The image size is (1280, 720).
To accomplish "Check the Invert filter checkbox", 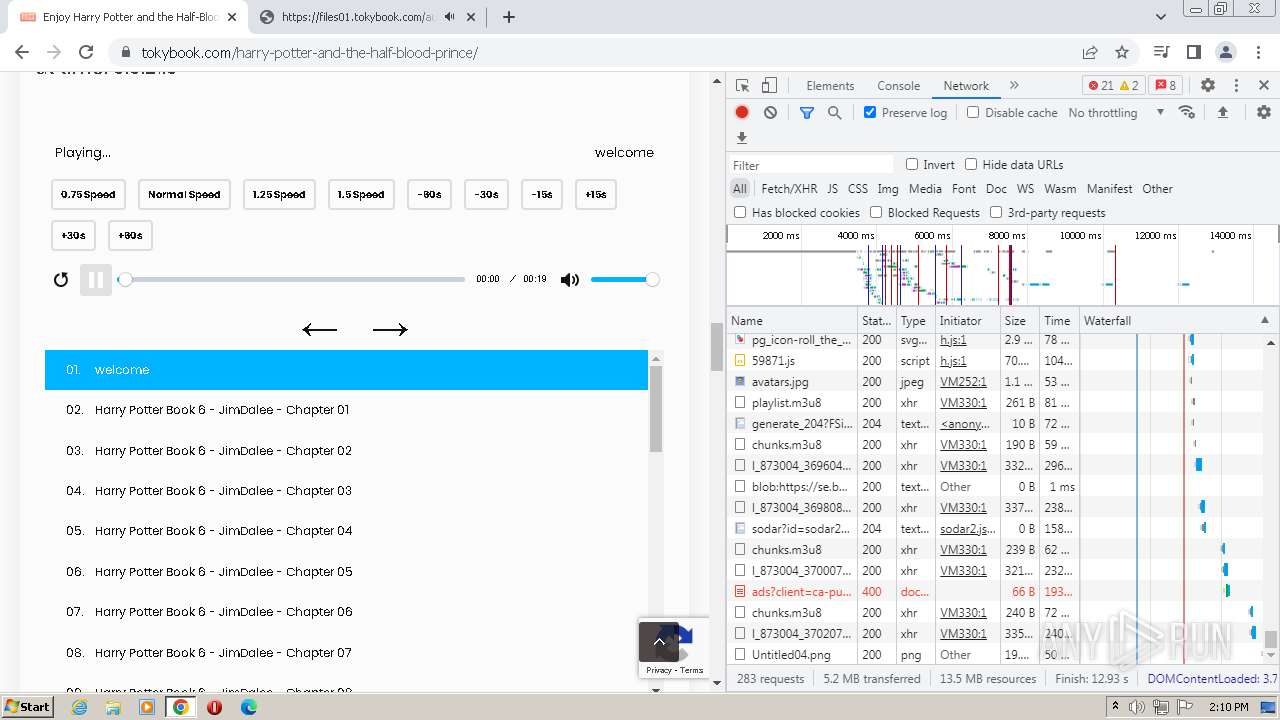I will [x=912, y=164].
